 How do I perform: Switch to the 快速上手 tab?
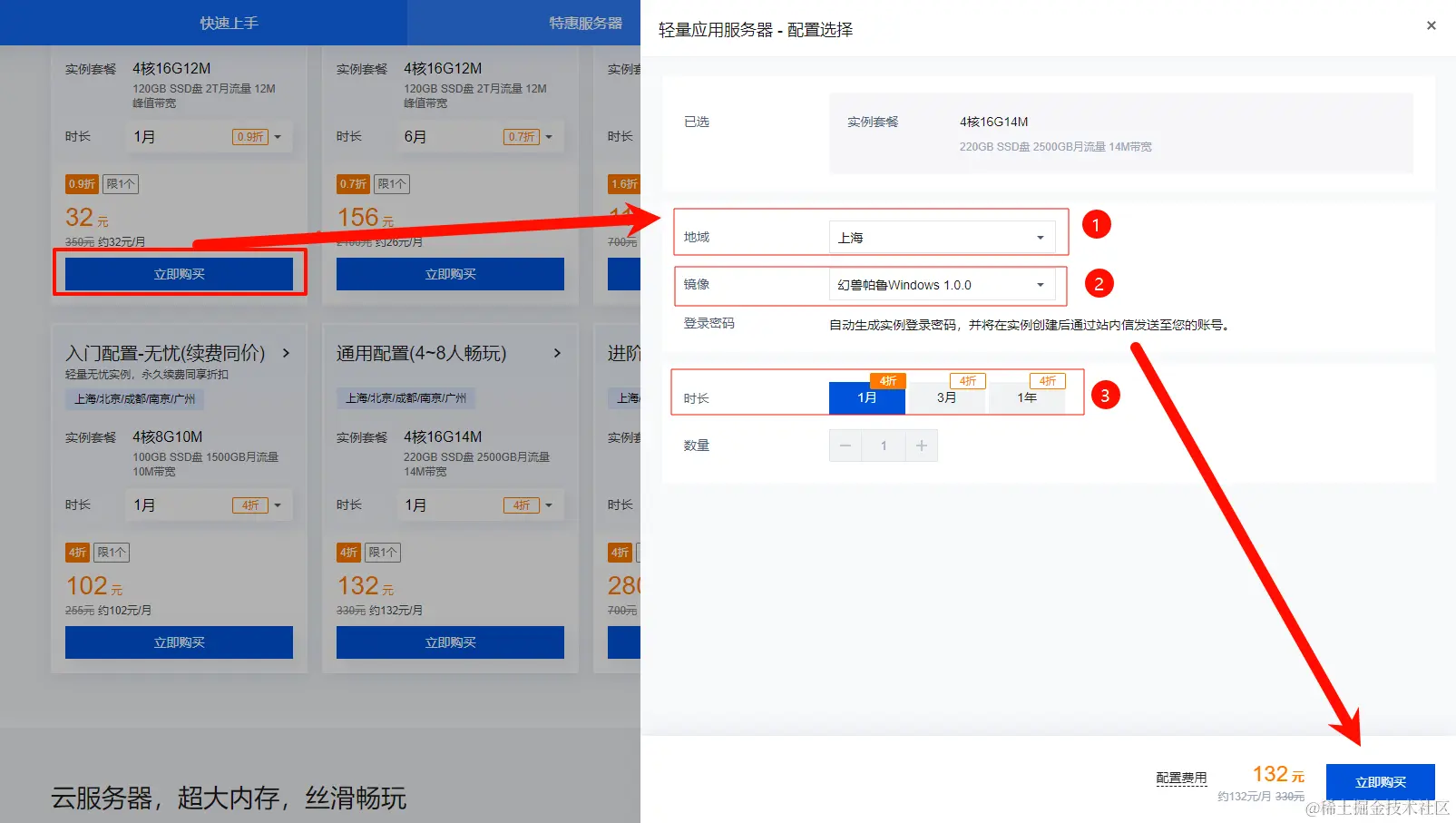coord(229,23)
